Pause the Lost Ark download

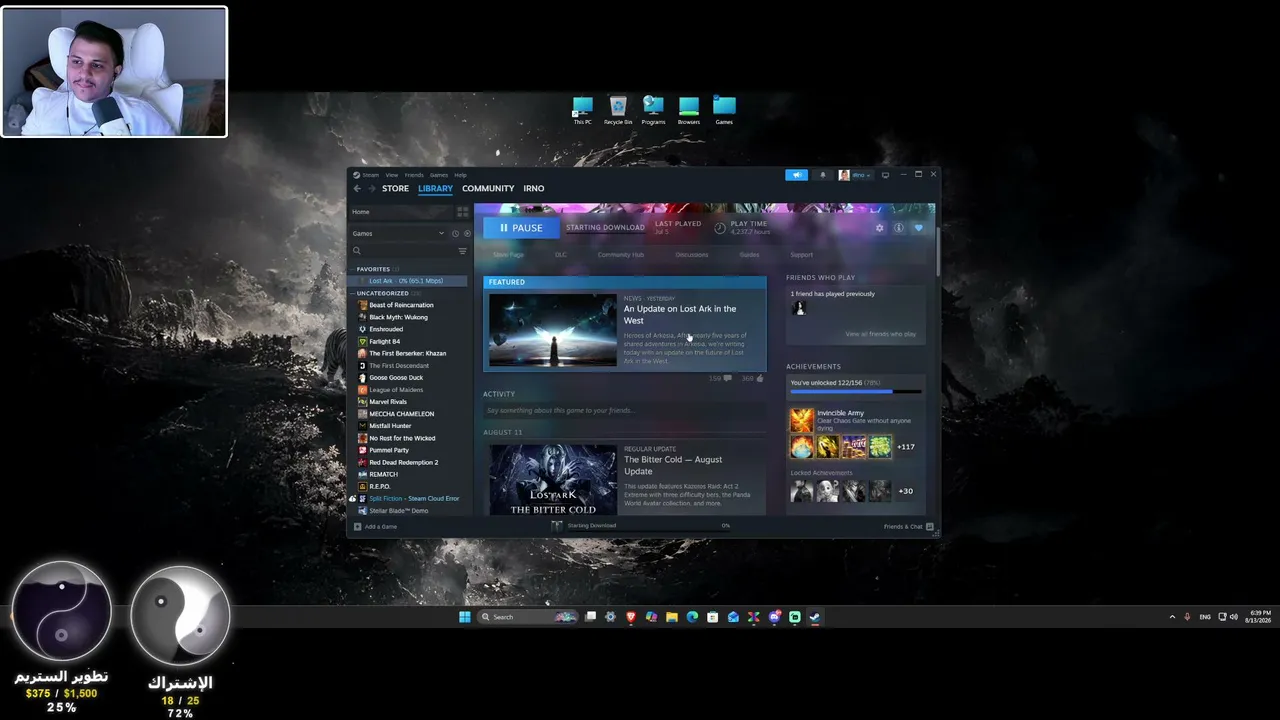(x=521, y=228)
